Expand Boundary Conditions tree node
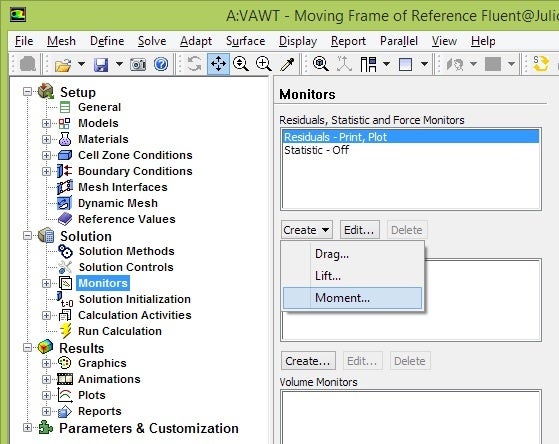The image size is (559, 444). [46, 172]
